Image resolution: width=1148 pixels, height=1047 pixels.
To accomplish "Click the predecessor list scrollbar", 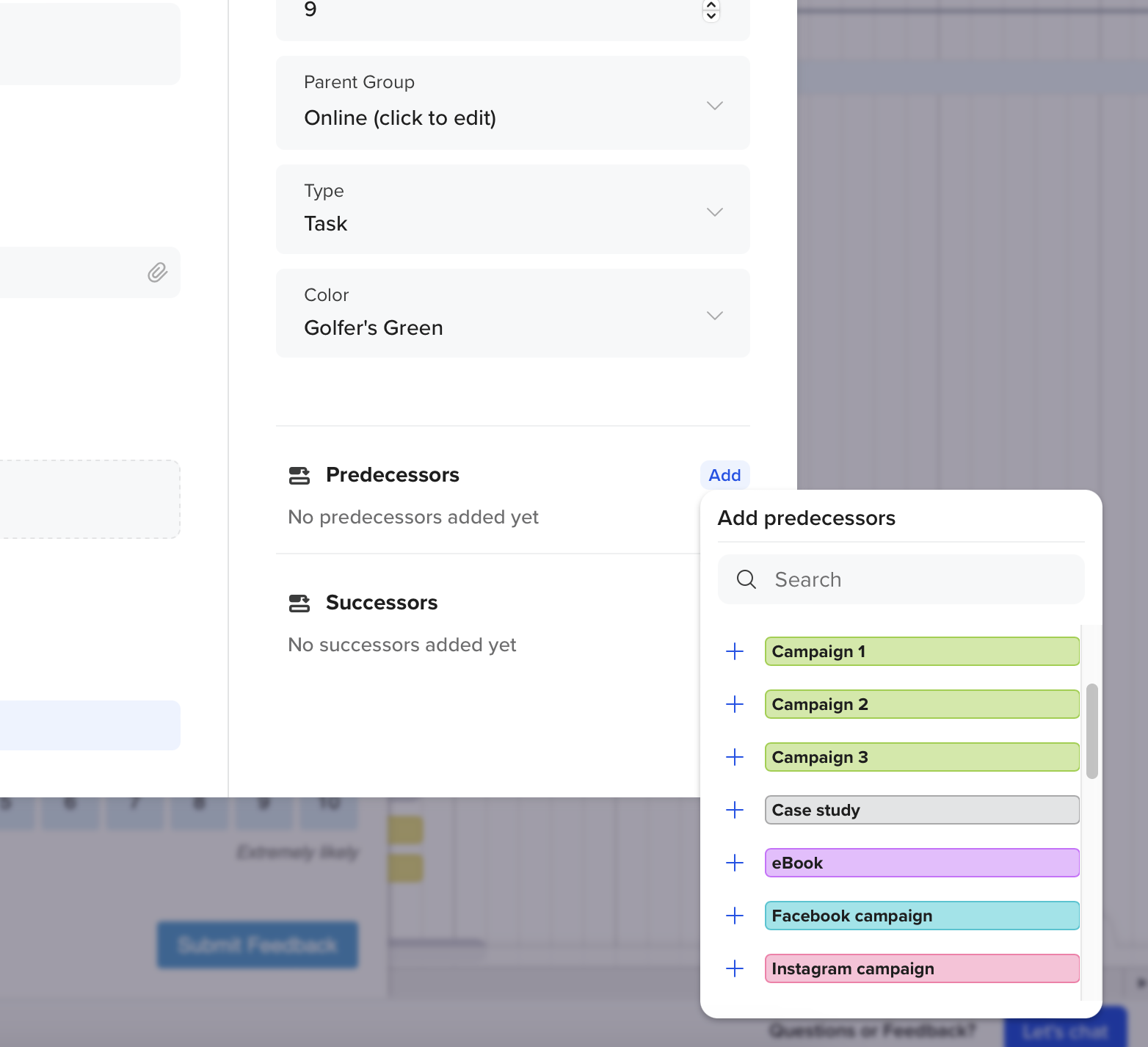I will pos(1091,731).
